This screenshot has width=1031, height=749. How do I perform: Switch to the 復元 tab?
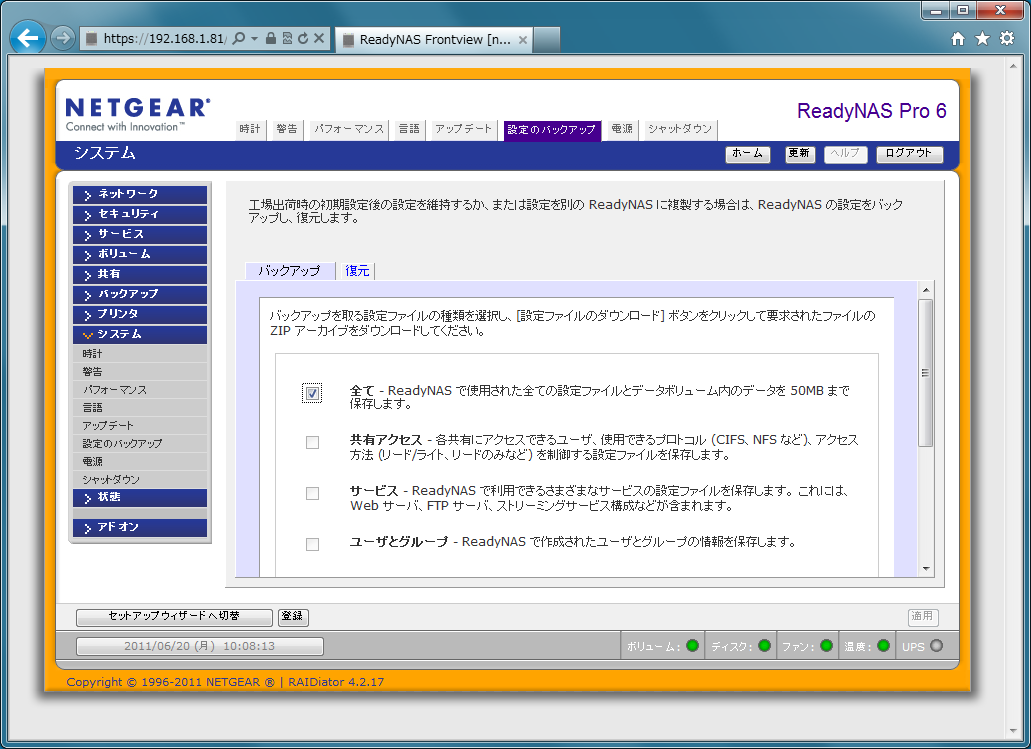click(x=357, y=271)
